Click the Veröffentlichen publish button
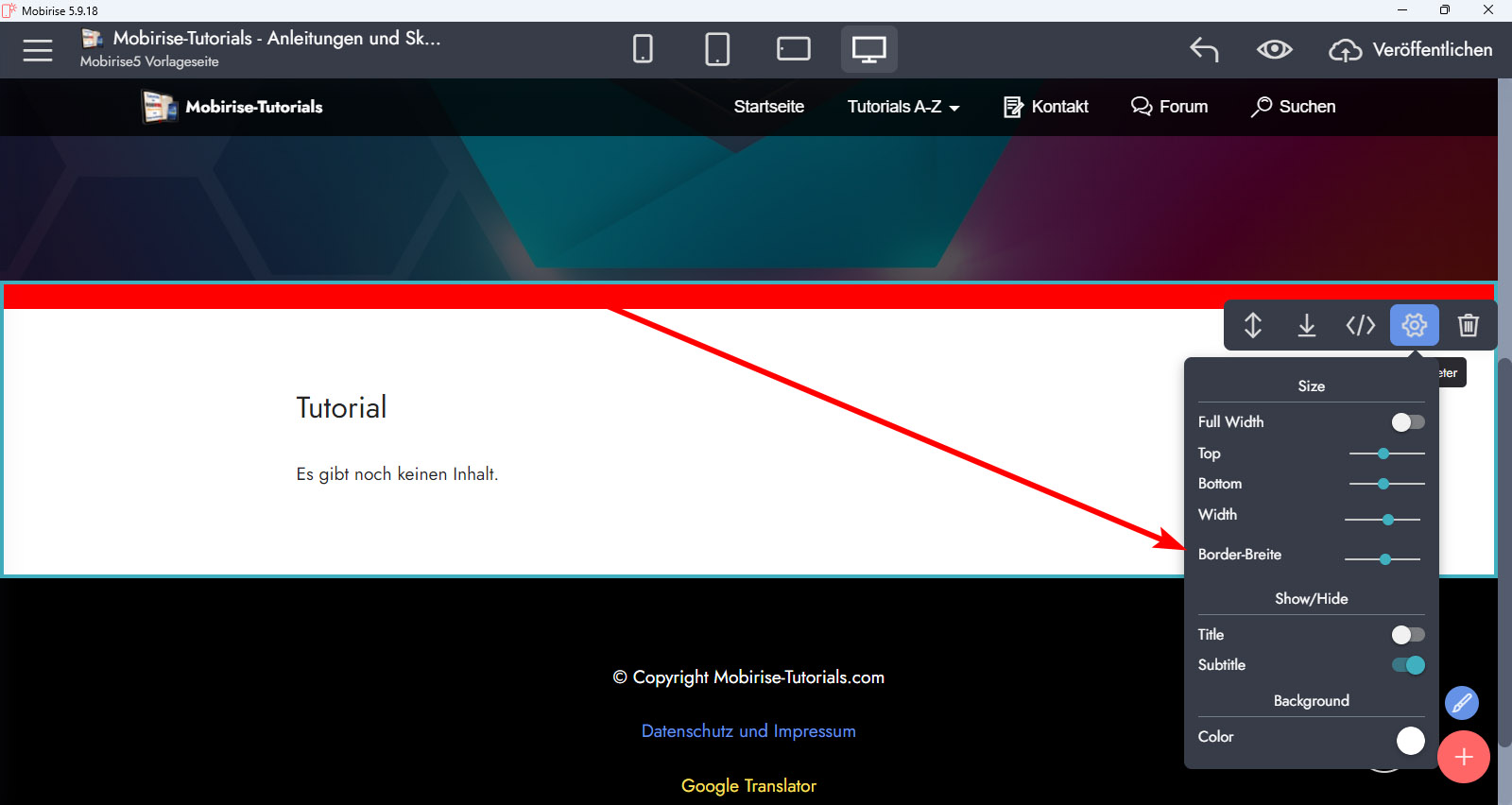This screenshot has width=1512, height=805. click(x=1411, y=50)
